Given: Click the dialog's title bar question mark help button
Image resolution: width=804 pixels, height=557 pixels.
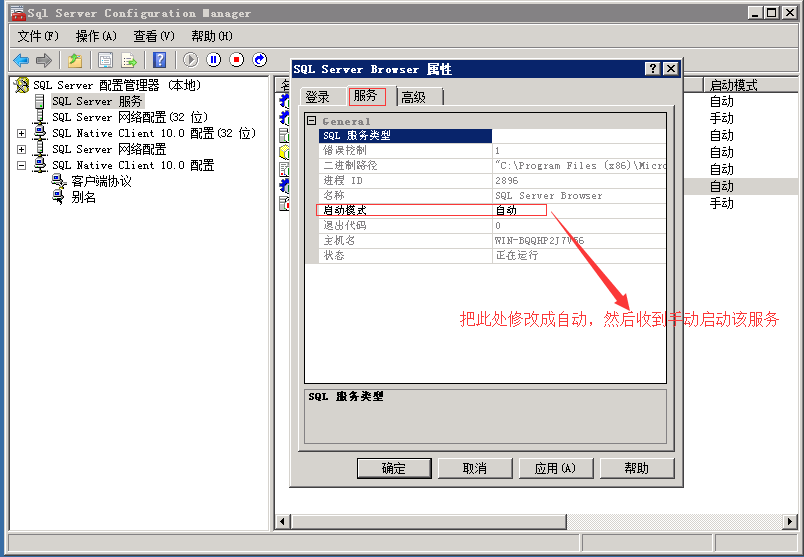Looking at the screenshot, I should (652, 69).
